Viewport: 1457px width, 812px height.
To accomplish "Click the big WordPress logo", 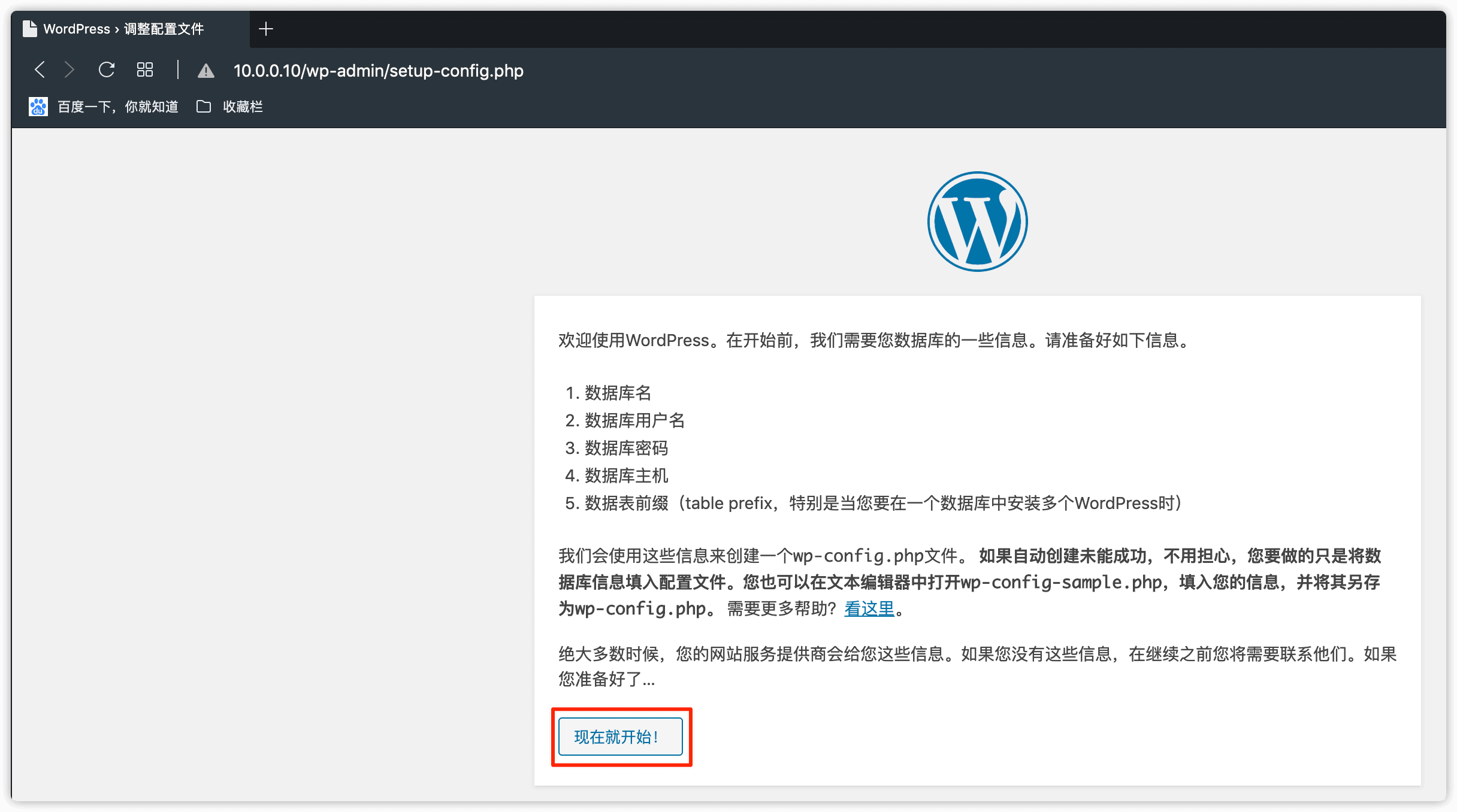I will pyautogui.click(x=977, y=222).
